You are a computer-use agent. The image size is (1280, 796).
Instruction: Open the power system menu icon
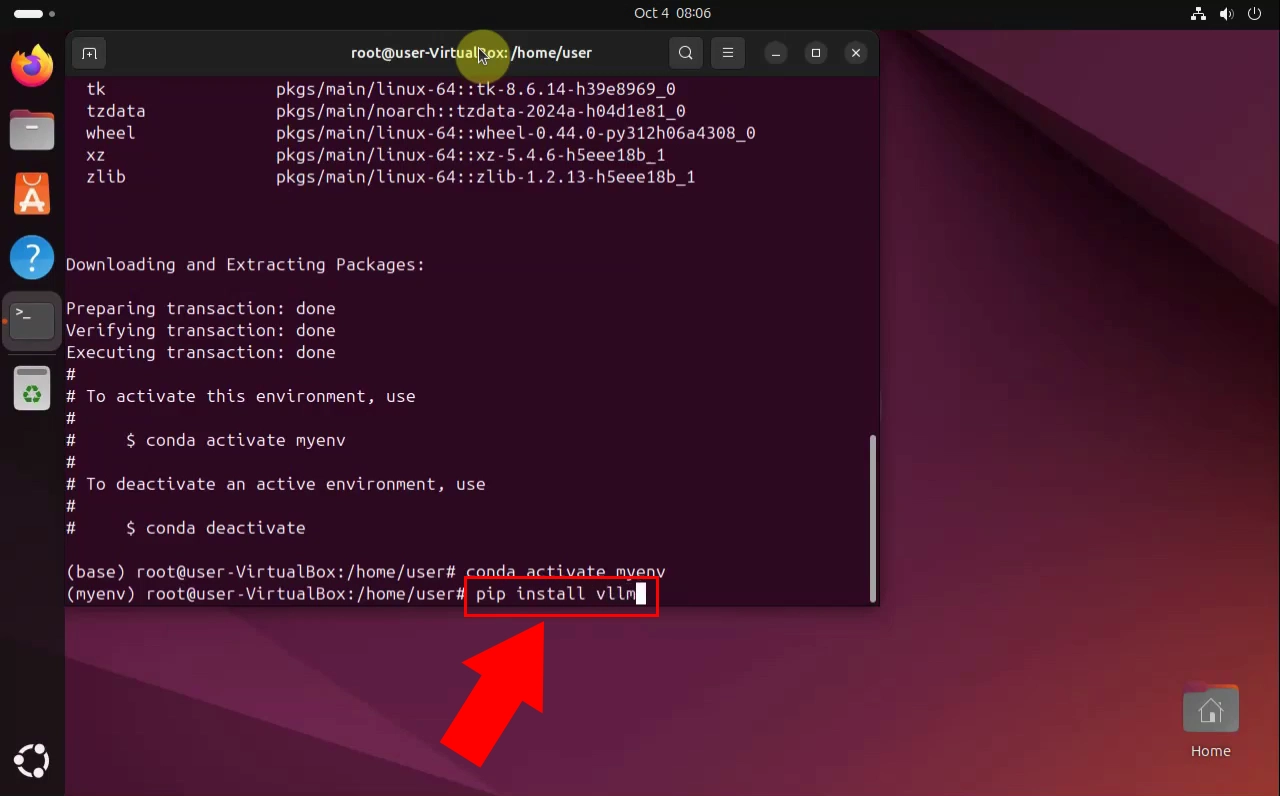pyautogui.click(x=1255, y=13)
